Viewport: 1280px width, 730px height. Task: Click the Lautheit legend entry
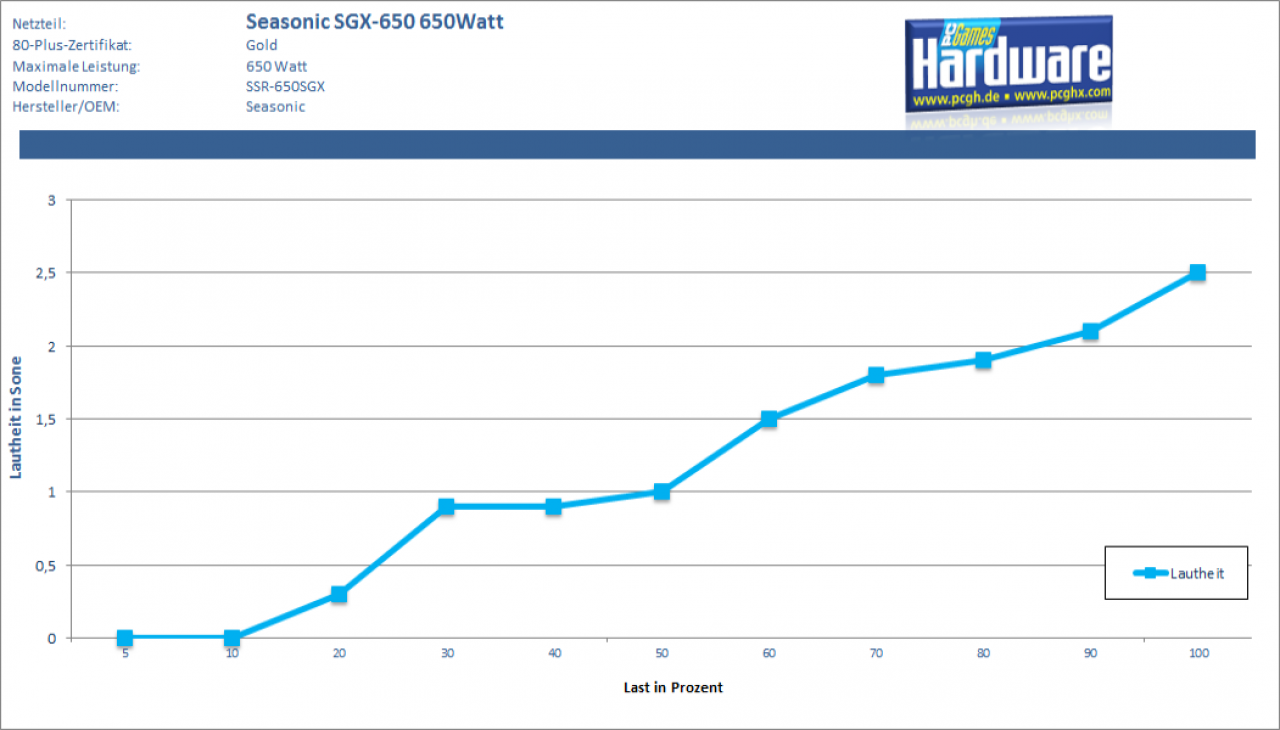point(1177,573)
